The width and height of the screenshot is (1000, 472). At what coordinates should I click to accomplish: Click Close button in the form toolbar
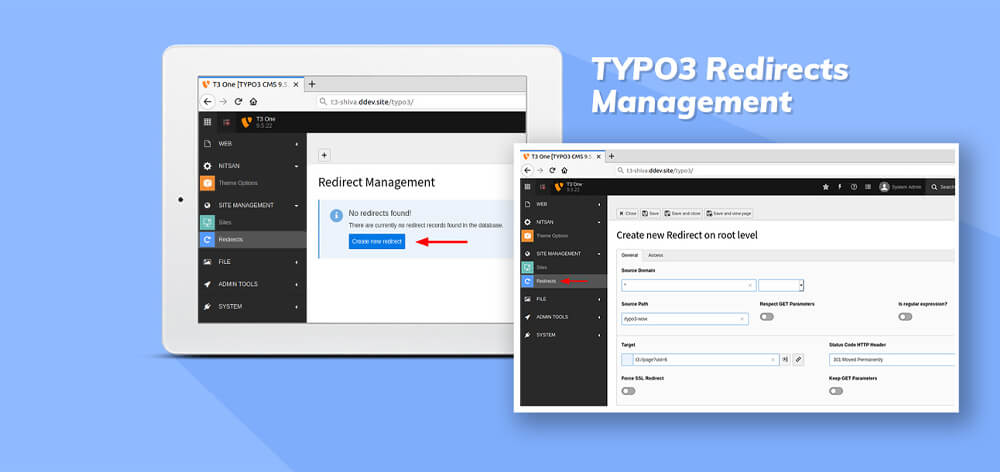pos(628,214)
